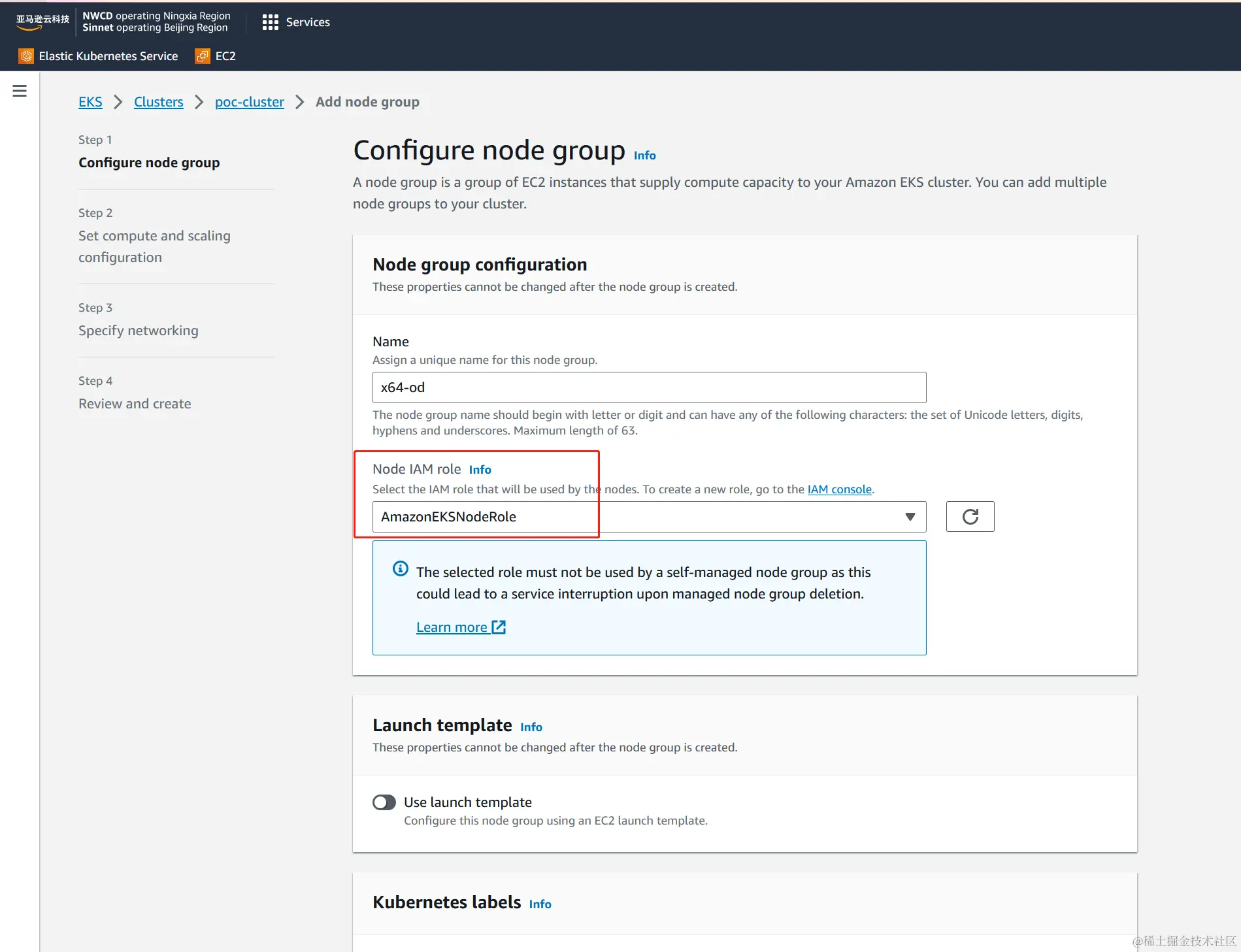The width and height of the screenshot is (1241, 952).
Task: Open the Learn more external link
Action: (461, 627)
